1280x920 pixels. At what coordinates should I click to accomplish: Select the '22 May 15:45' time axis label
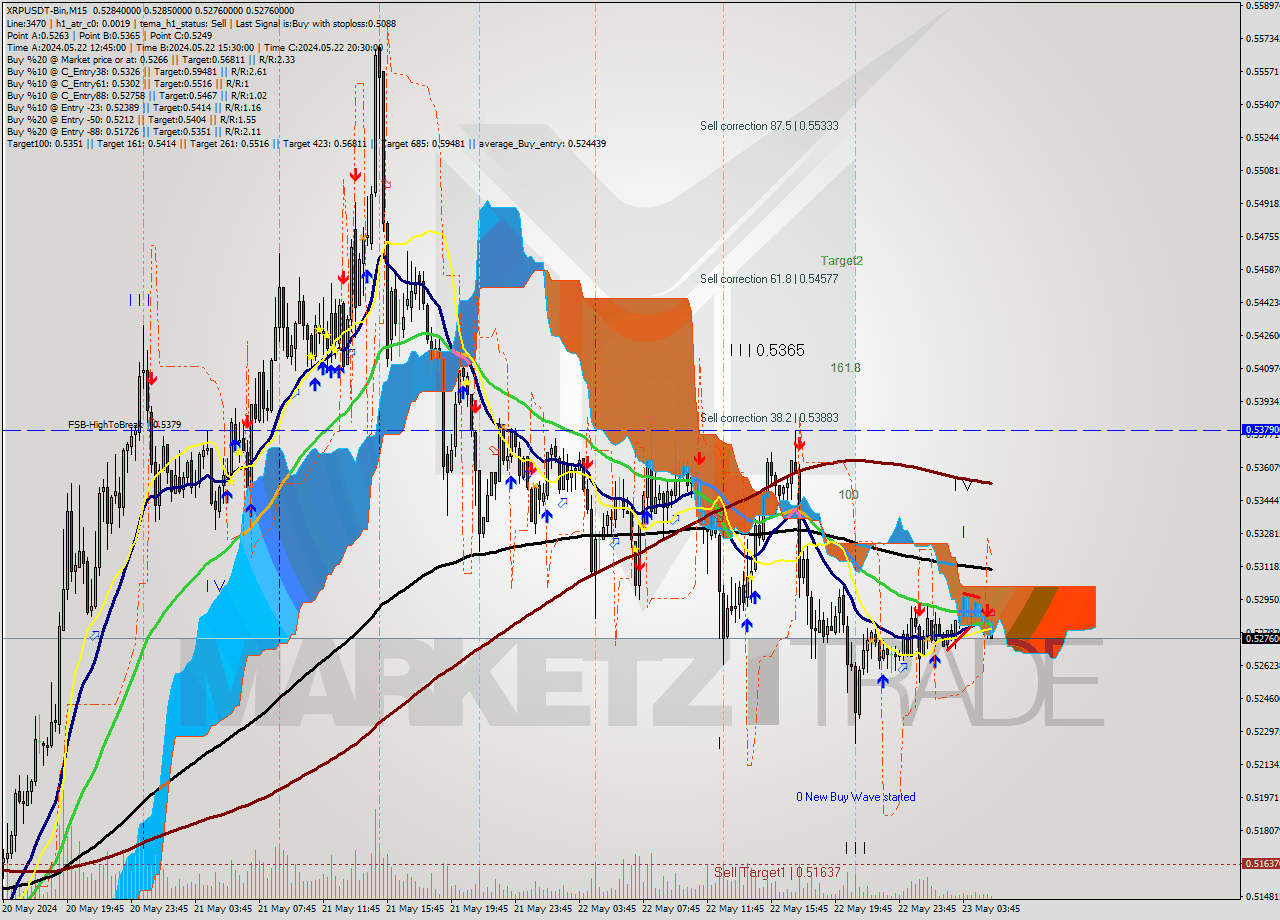tap(801, 909)
